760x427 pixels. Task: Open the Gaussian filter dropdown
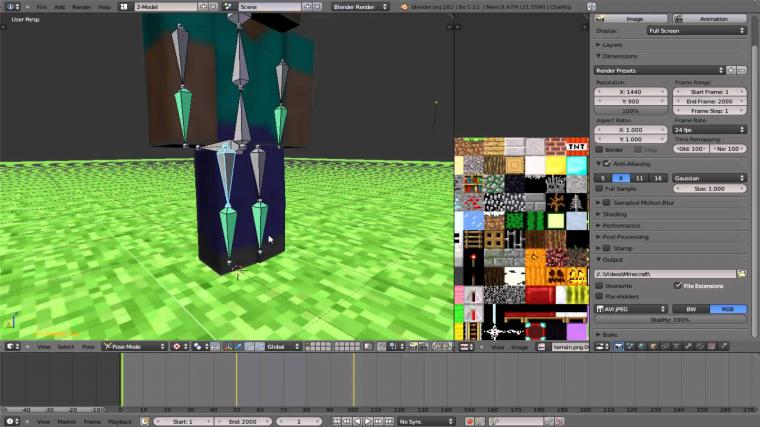coord(709,178)
